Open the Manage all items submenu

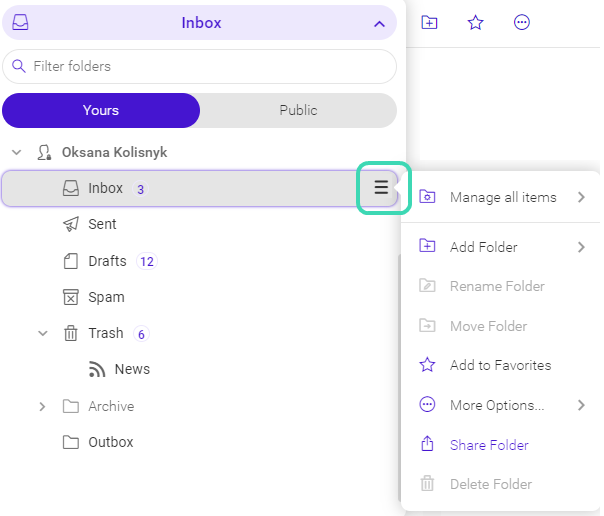click(502, 197)
